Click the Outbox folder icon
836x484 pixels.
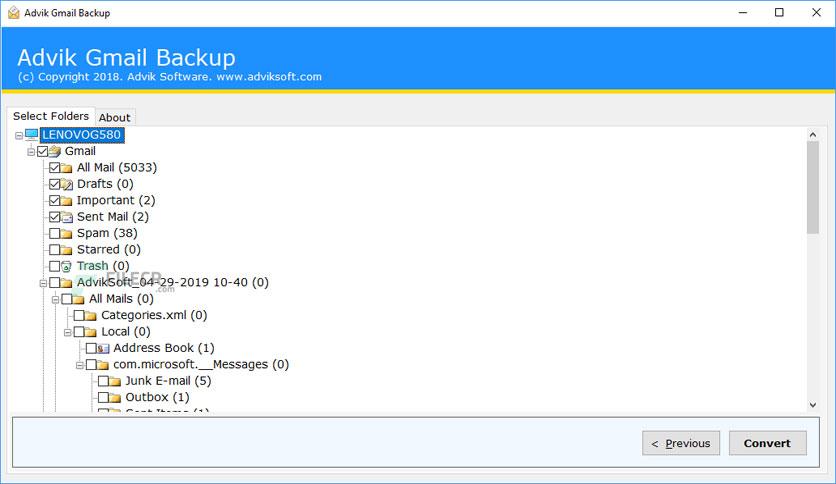pyautogui.click(x=115, y=398)
